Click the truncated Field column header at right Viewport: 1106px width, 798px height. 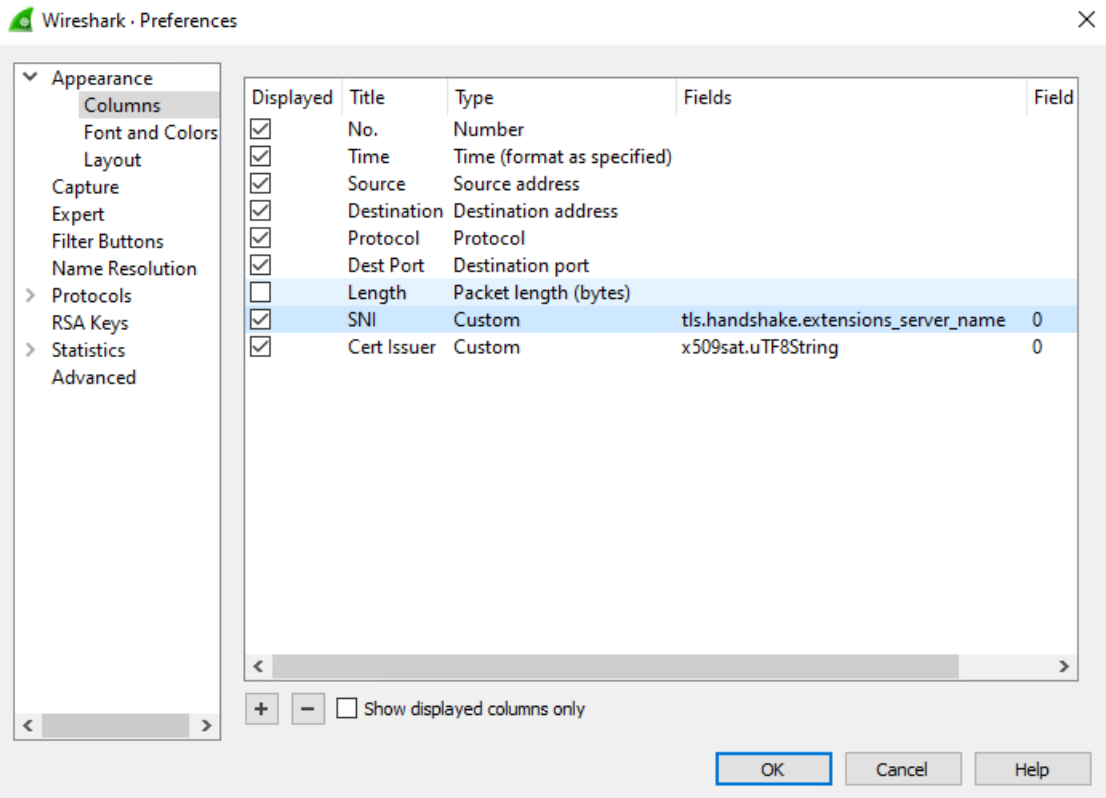(1052, 97)
